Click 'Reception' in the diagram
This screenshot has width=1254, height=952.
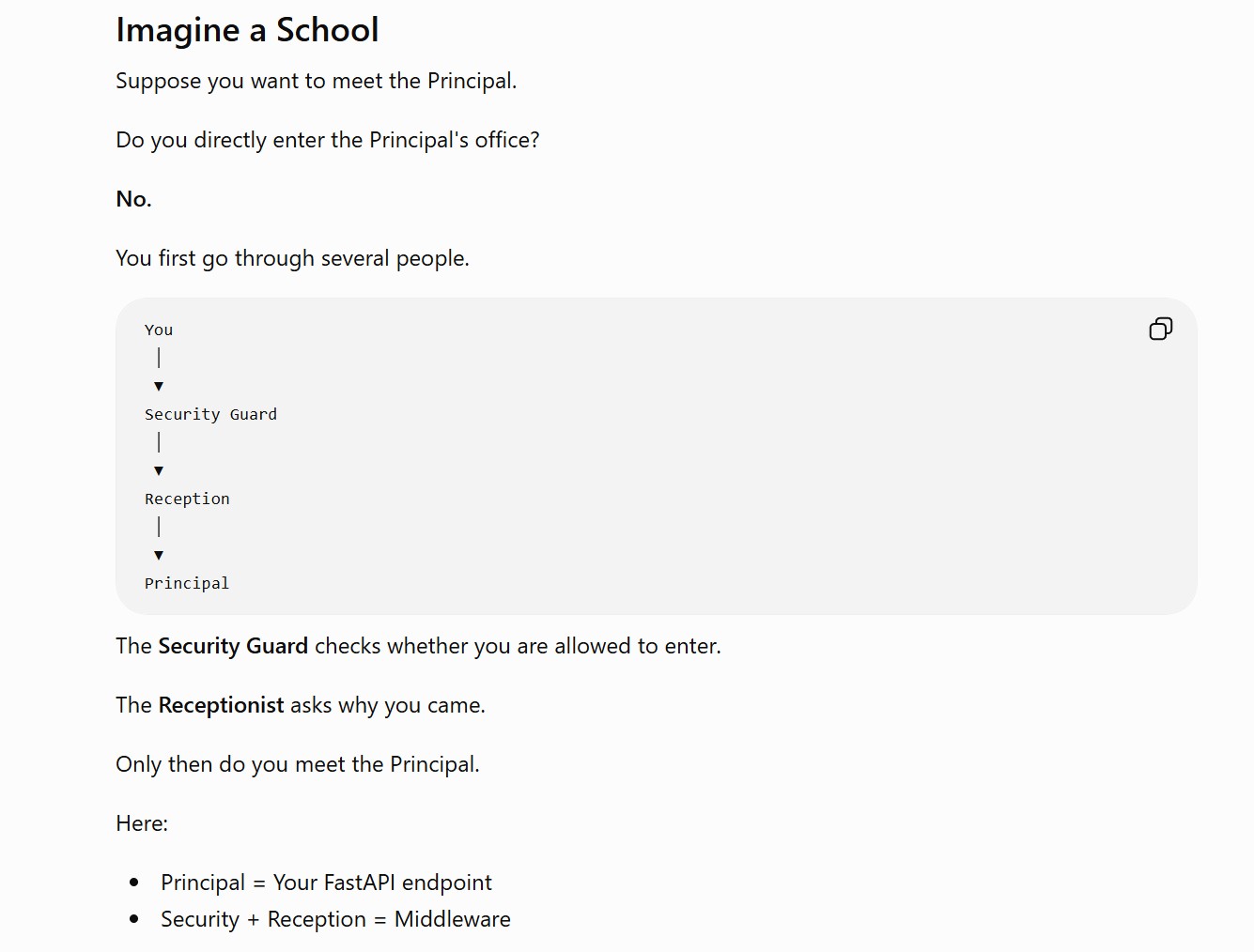click(187, 499)
